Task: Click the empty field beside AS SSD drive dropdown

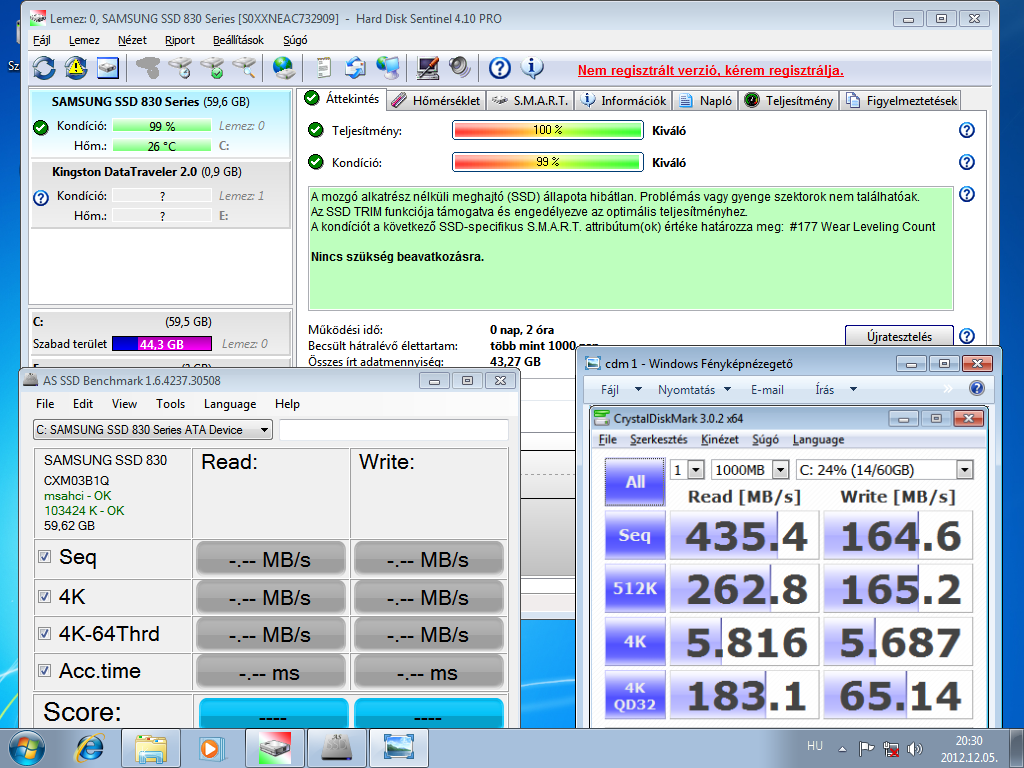Action: click(x=393, y=430)
